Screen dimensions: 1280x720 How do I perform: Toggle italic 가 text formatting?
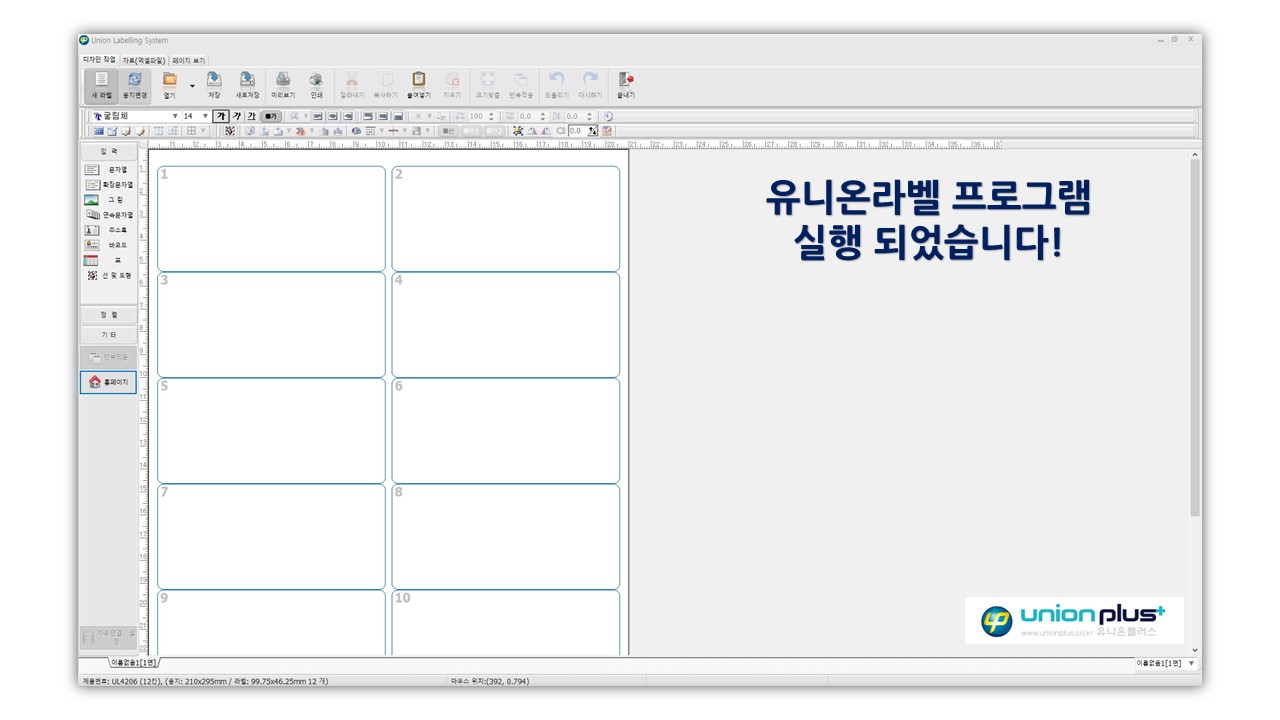[x=237, y=116]
